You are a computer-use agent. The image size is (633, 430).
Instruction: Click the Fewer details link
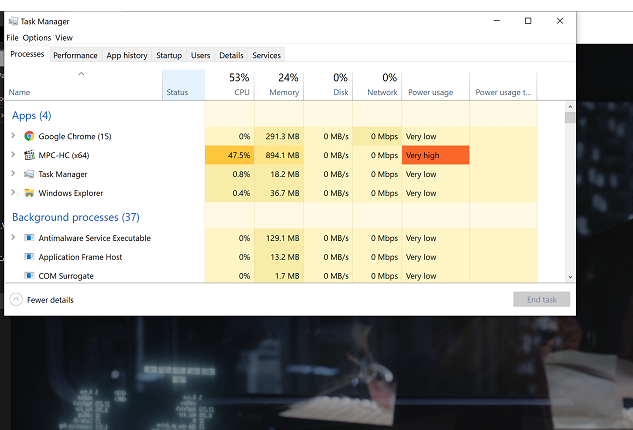(50, 300)
